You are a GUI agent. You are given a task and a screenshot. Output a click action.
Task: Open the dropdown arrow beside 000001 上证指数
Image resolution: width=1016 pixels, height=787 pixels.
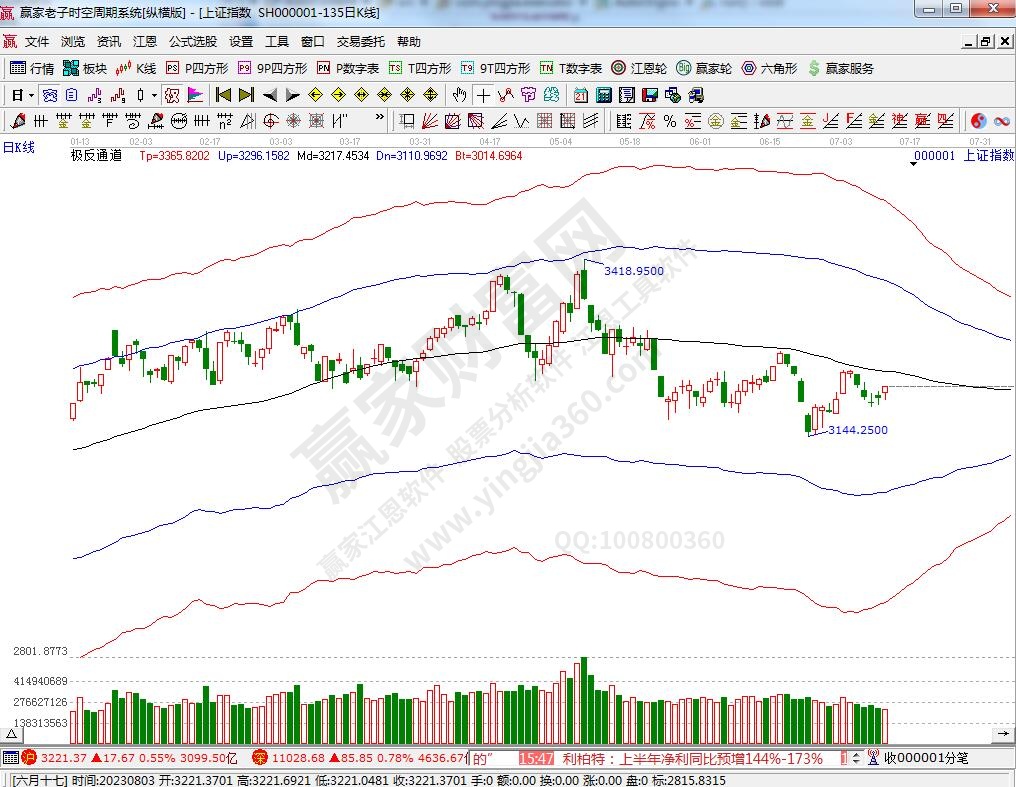(914, 165)
